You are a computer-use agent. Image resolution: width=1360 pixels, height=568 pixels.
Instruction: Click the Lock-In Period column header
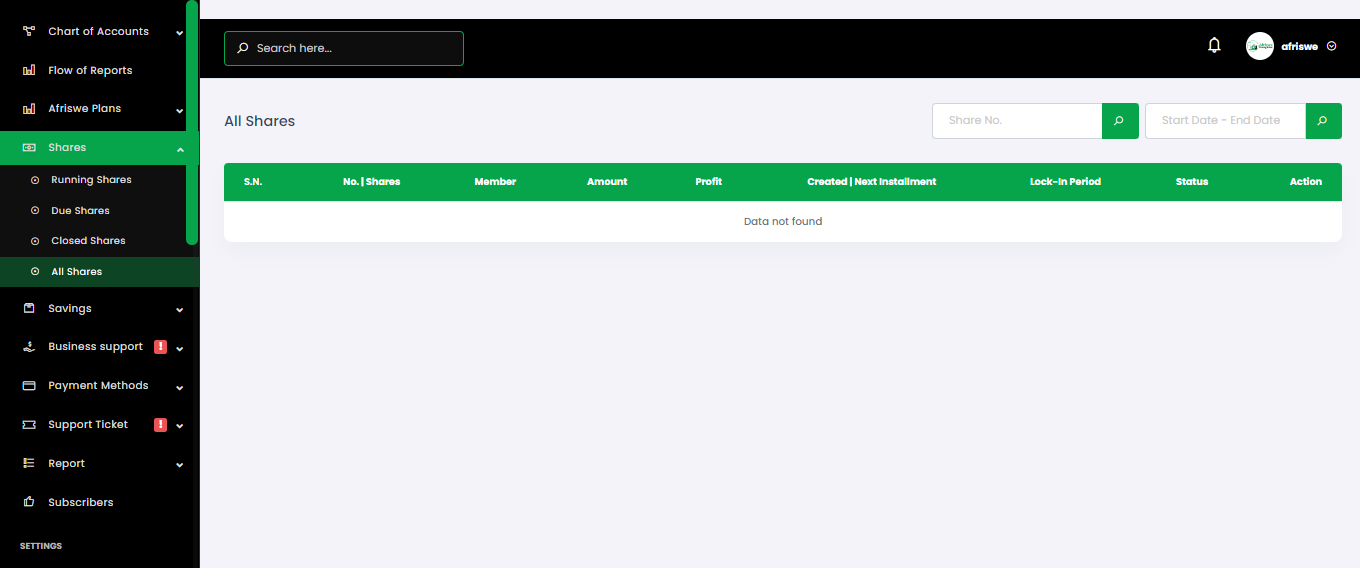pos(1065,182)
